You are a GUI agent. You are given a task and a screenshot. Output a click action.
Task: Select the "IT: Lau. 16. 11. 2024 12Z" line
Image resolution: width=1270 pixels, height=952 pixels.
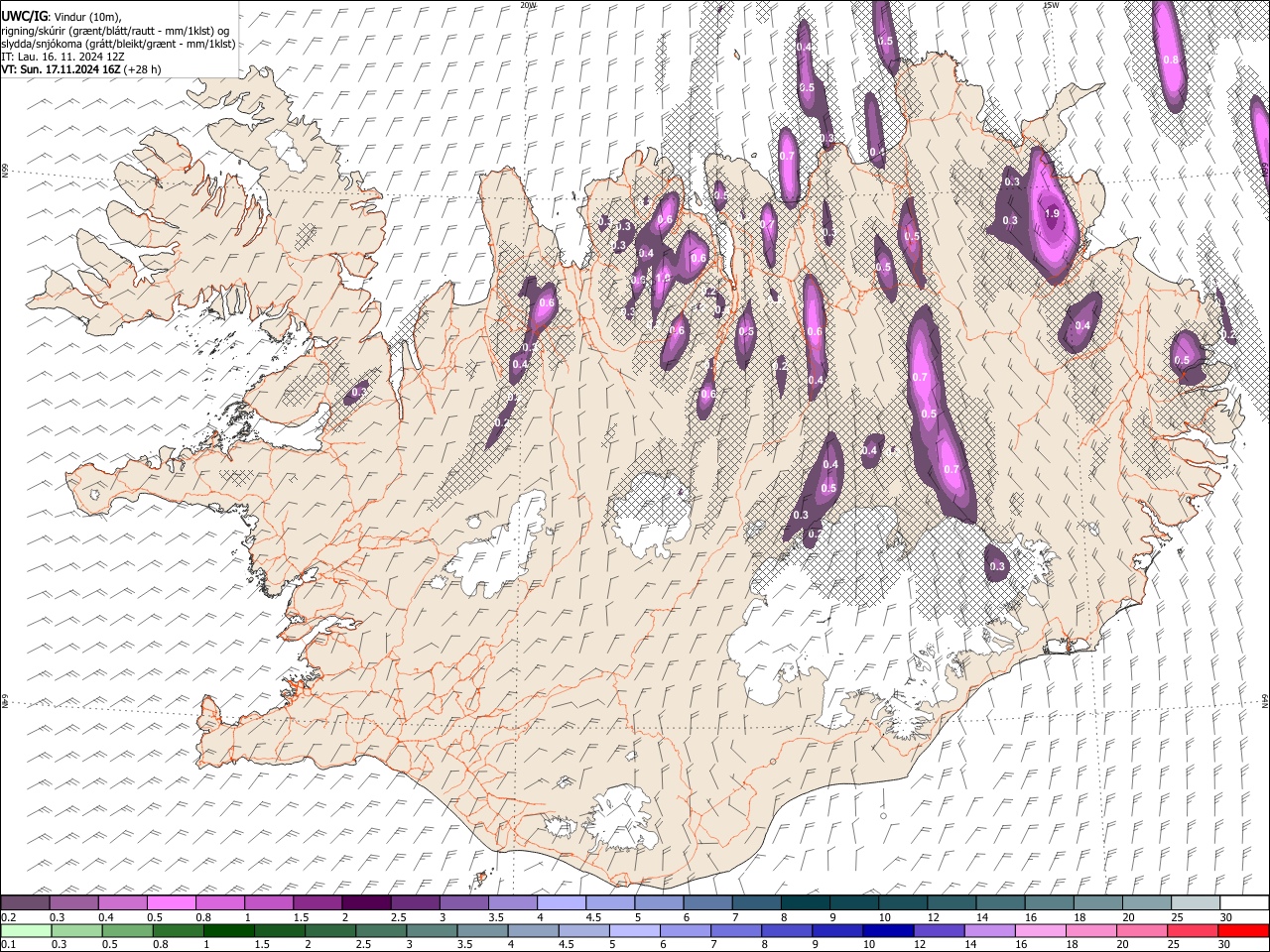tap(63, 57)
